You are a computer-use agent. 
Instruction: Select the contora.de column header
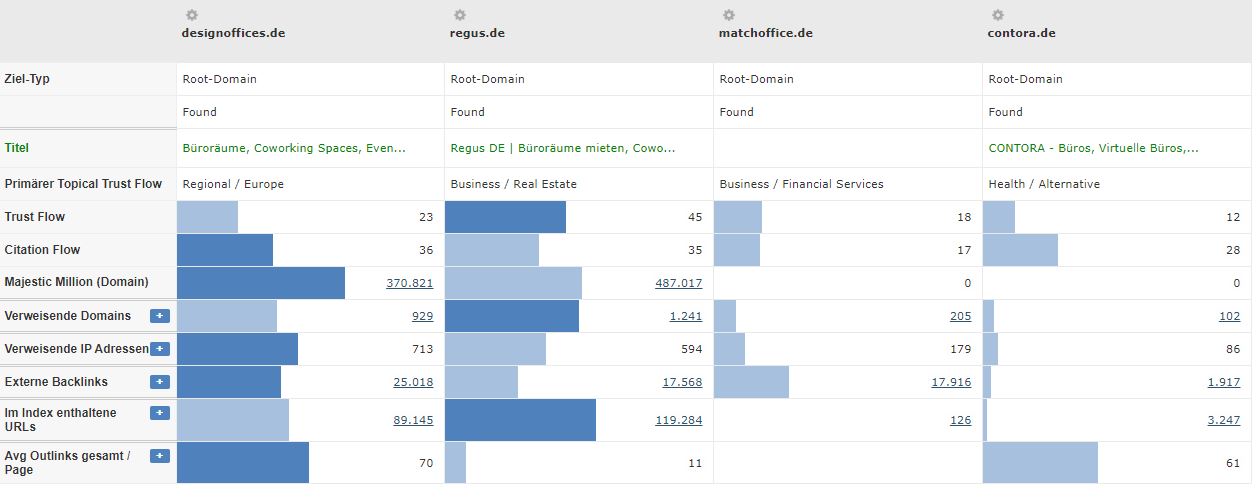pos(1022,33)
